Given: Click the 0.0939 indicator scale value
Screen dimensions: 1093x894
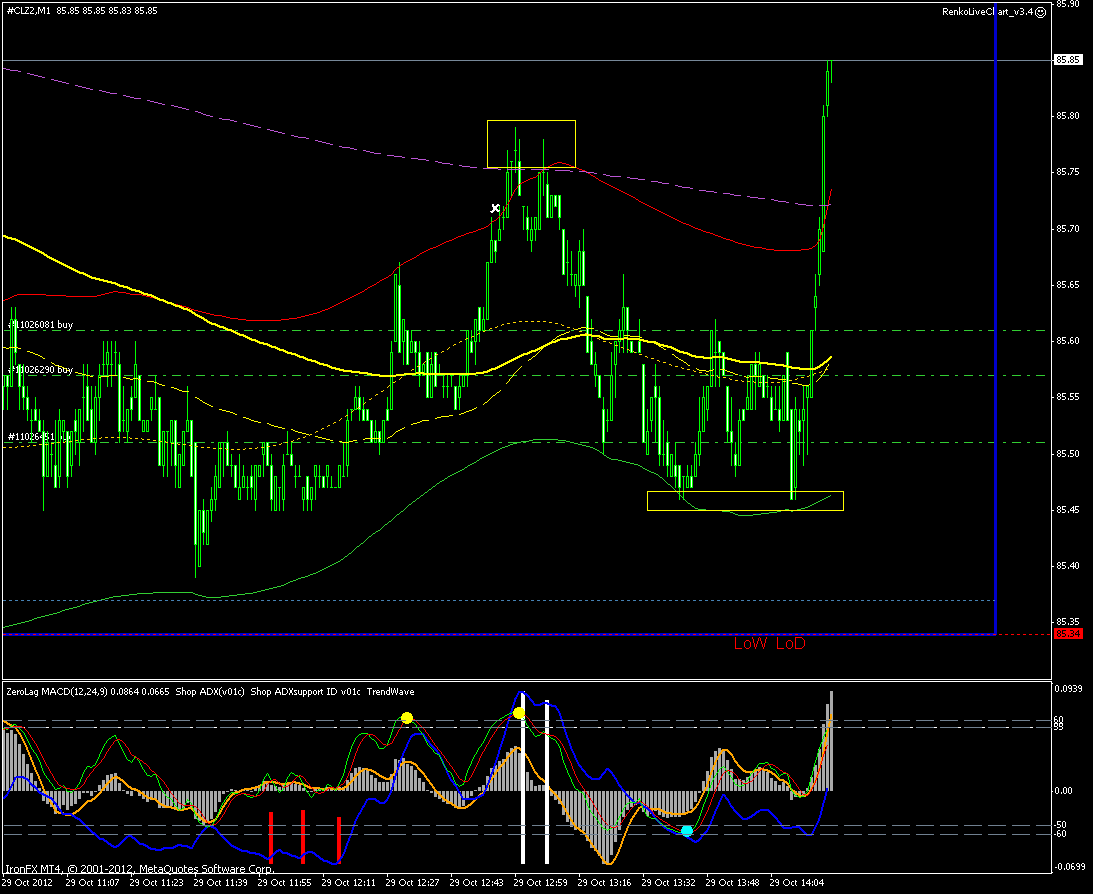Looking at the screenshot, I should point(1067,688).
